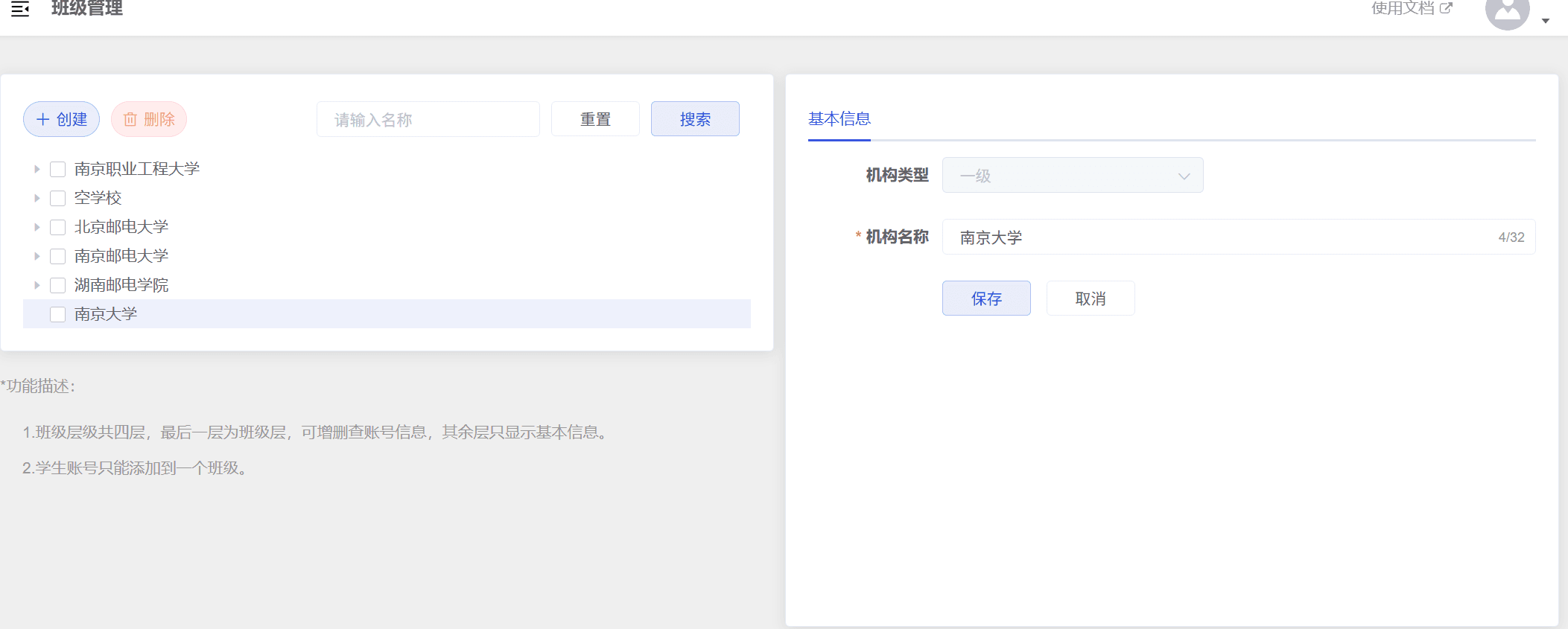Open the 使用文档 external link
The image size is (1568, 629).
(x=1412, y=8)
